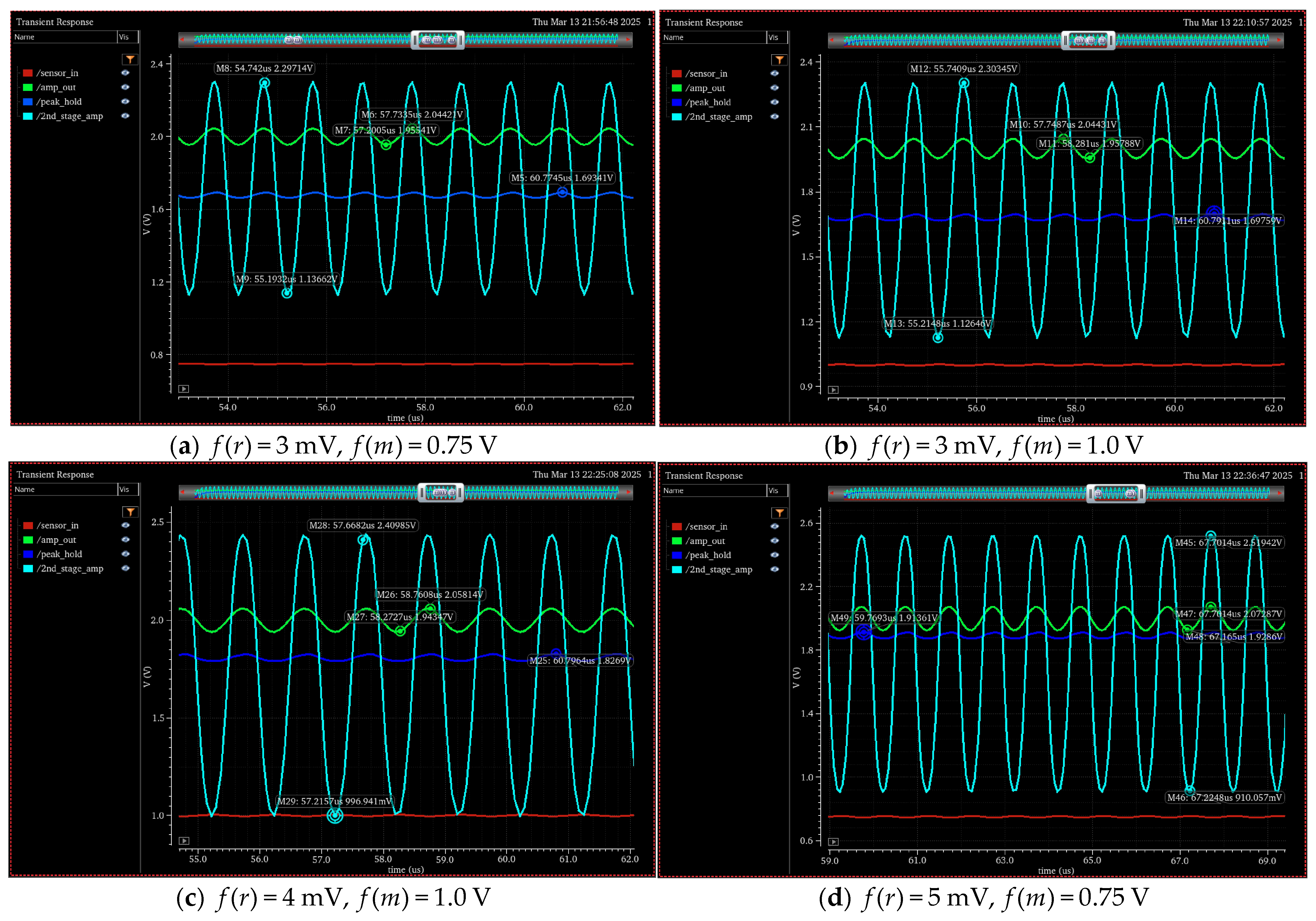1316x921 pixels.
Task: Click the Transient Response title in panel (a)
Action: click(55, 22)
